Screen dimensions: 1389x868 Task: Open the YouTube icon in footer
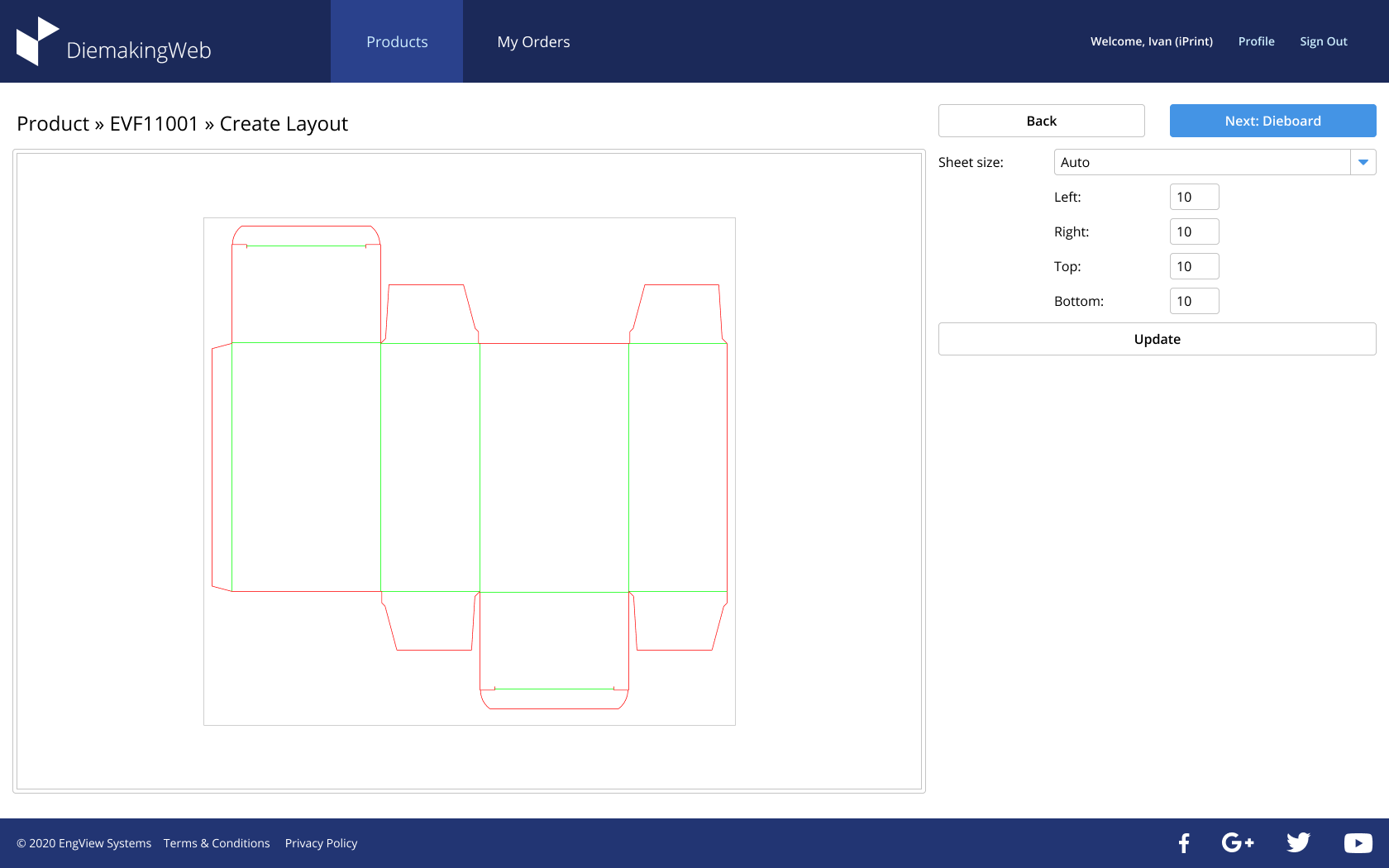1358,842
